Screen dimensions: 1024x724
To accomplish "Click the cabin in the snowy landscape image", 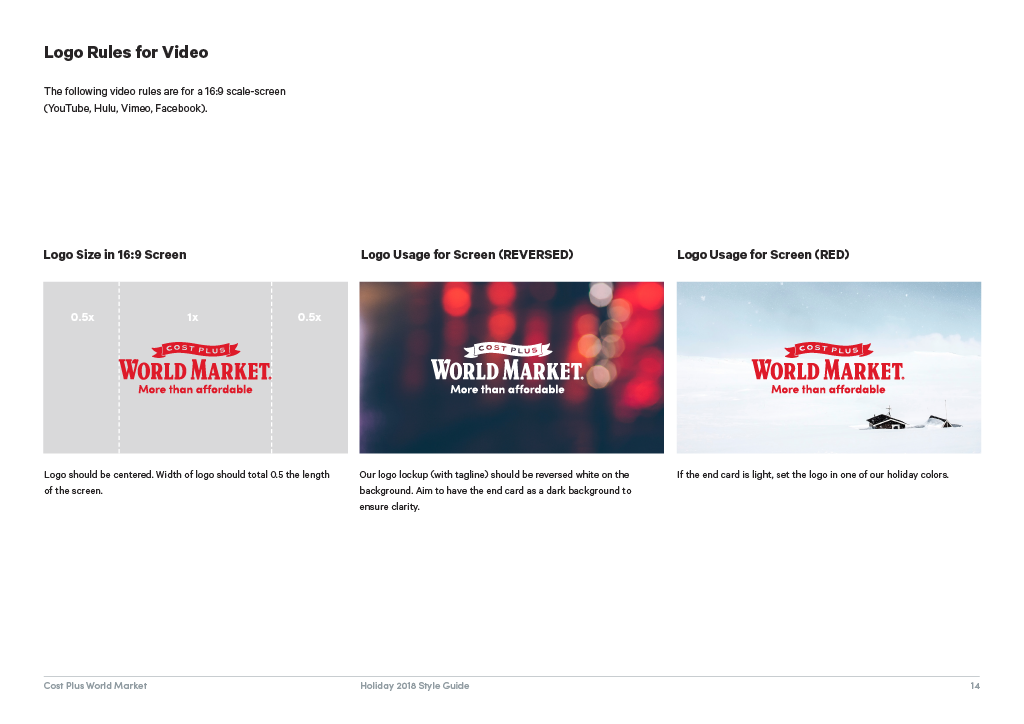I will (886, 419).
